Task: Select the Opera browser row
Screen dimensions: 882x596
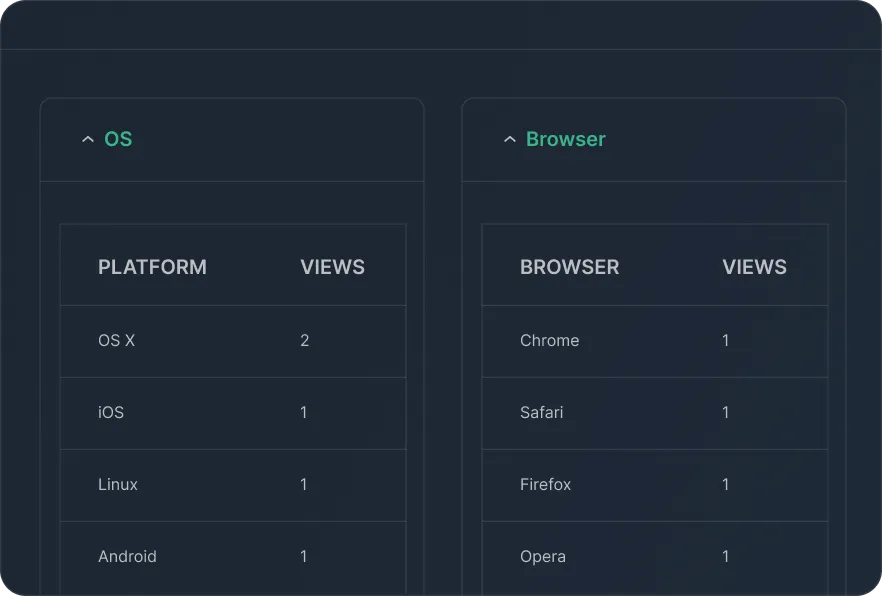Action: tap(655, 557)
